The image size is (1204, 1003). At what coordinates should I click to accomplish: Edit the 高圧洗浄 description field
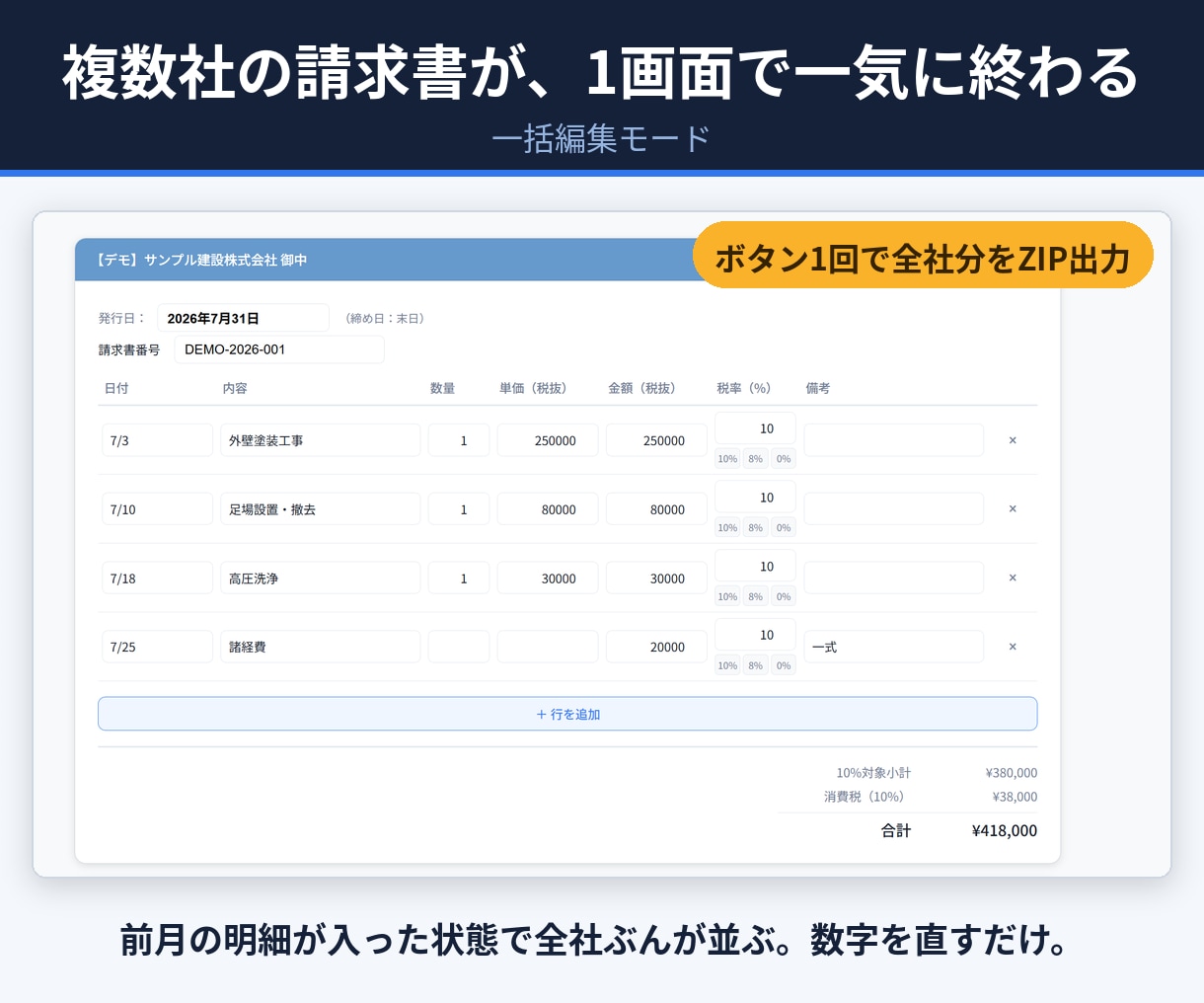click(x=321, y=579)
